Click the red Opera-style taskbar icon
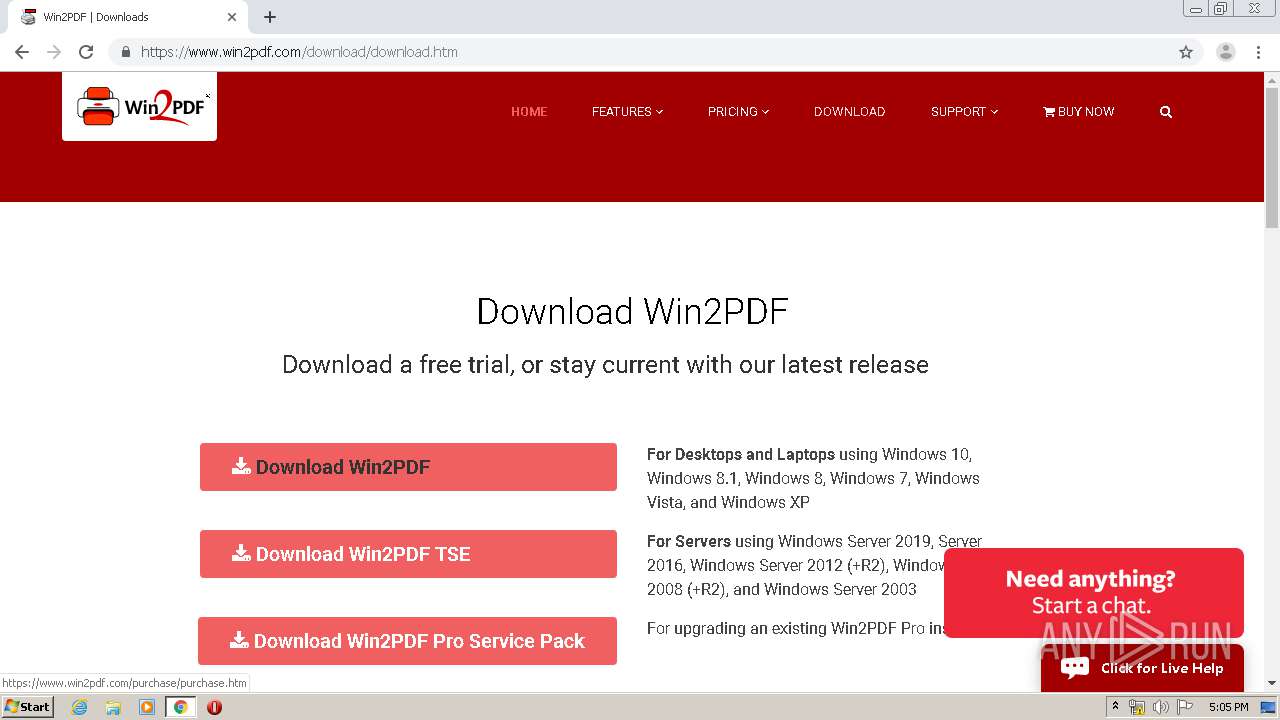Image resolution: width=1280 pixels, height=720 pixels. pos(214,707)
